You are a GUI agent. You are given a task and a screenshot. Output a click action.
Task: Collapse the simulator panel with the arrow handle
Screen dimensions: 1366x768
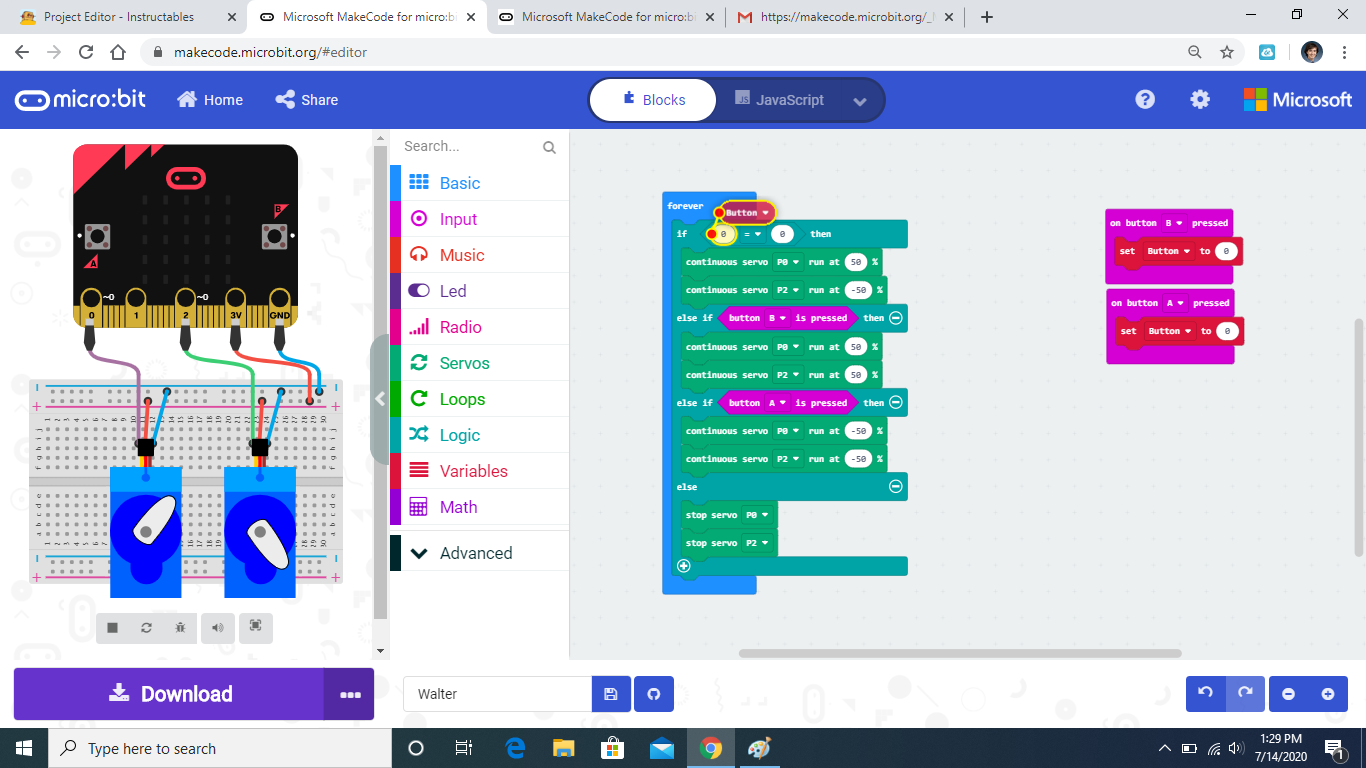pos(380,399)
